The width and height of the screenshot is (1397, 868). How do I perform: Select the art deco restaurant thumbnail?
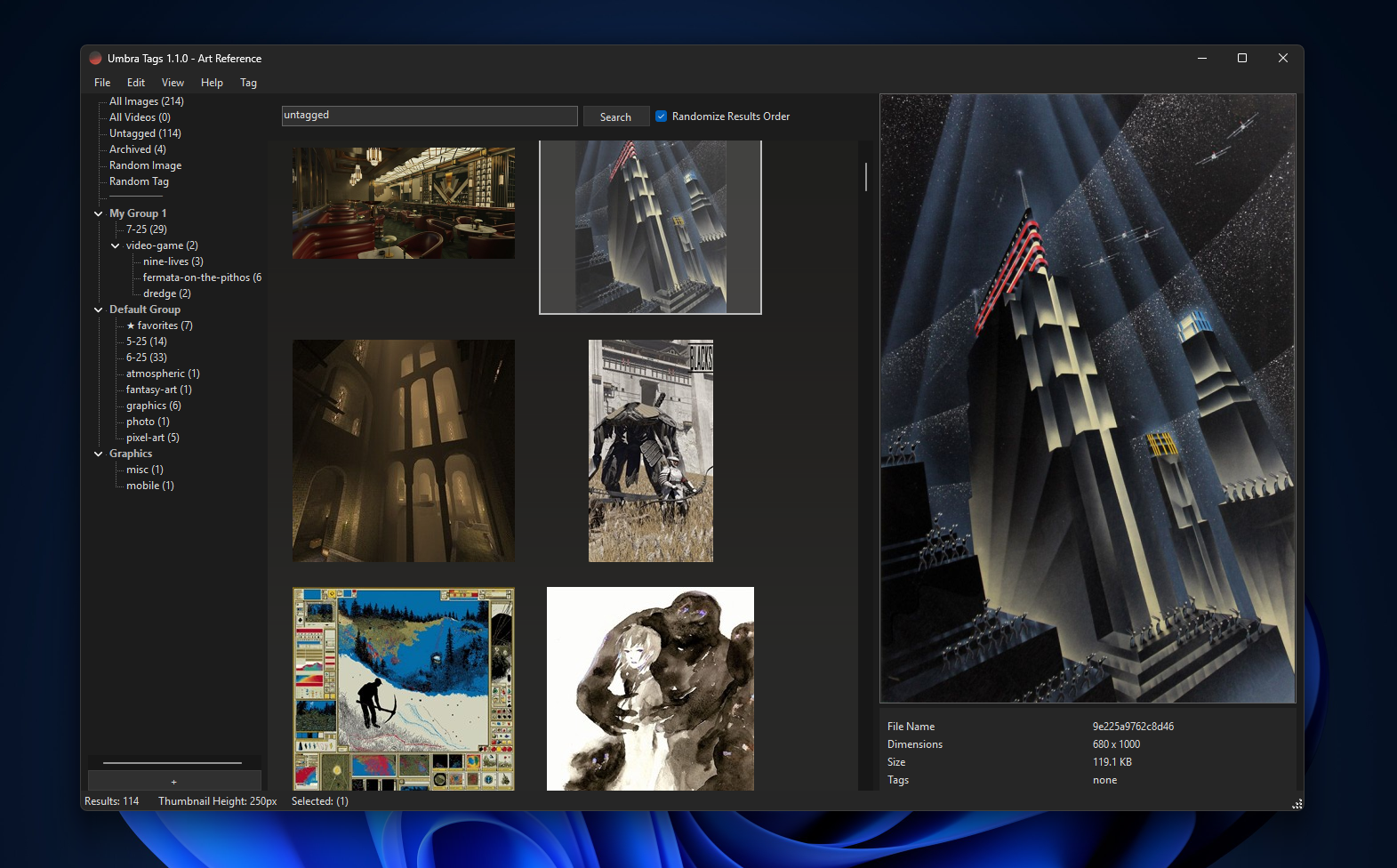[x=404, y=203]
